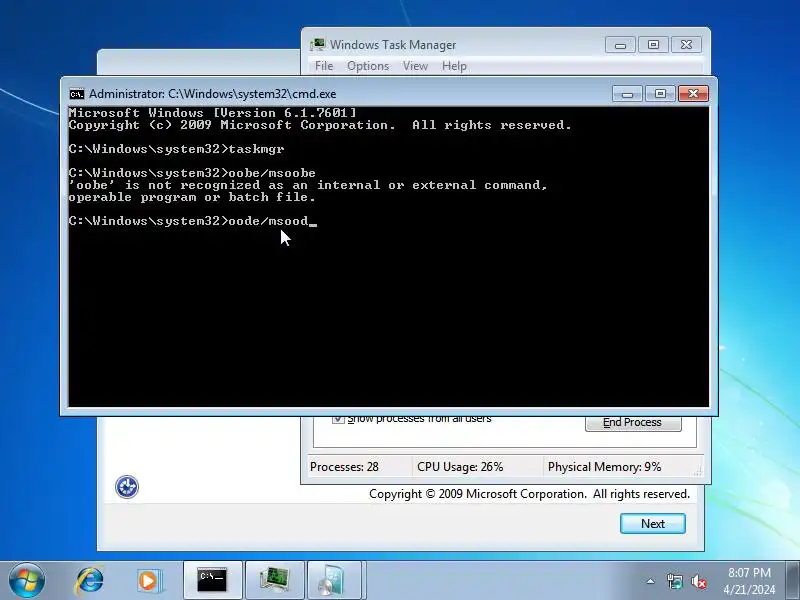The height and width of the screenshot is (600, 800).
Task: Switch to Windows setup taskbar button
Action: pos(335,580)
